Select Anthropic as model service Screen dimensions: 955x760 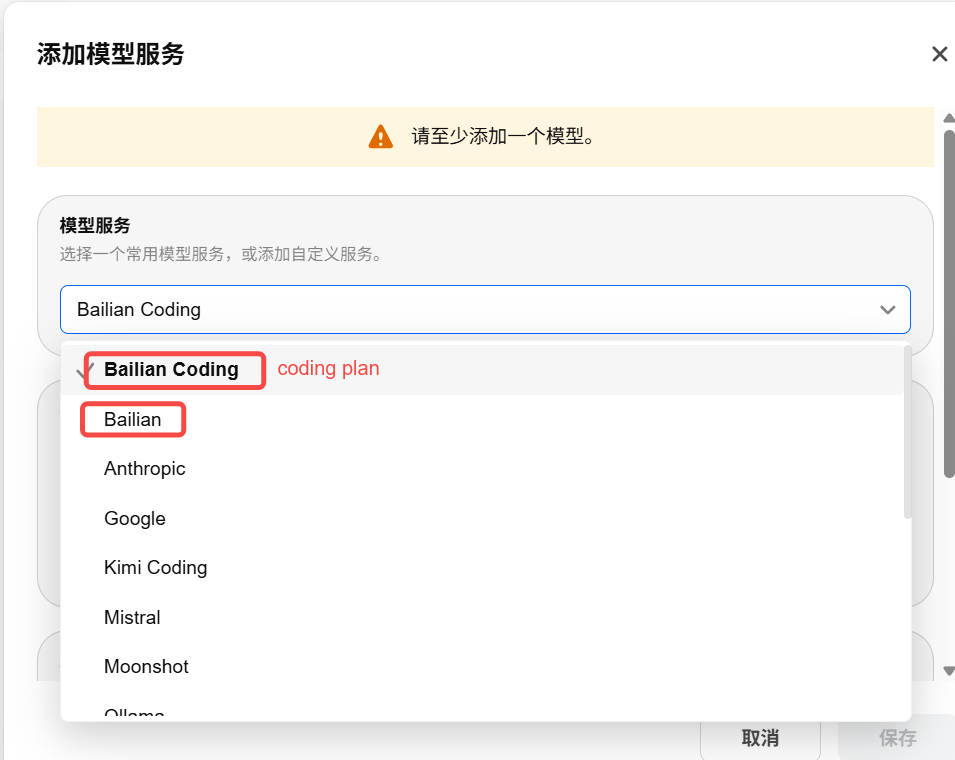[145, 469]
